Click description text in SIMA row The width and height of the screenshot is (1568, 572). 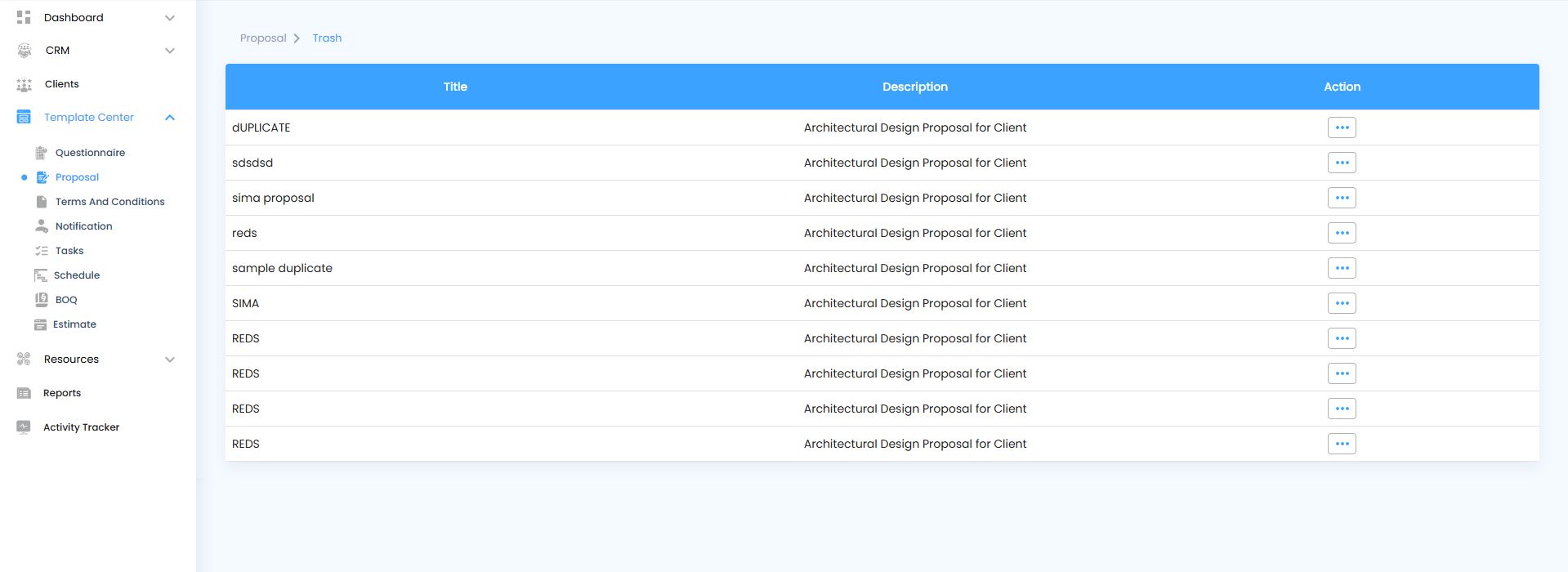pos(915,303)
